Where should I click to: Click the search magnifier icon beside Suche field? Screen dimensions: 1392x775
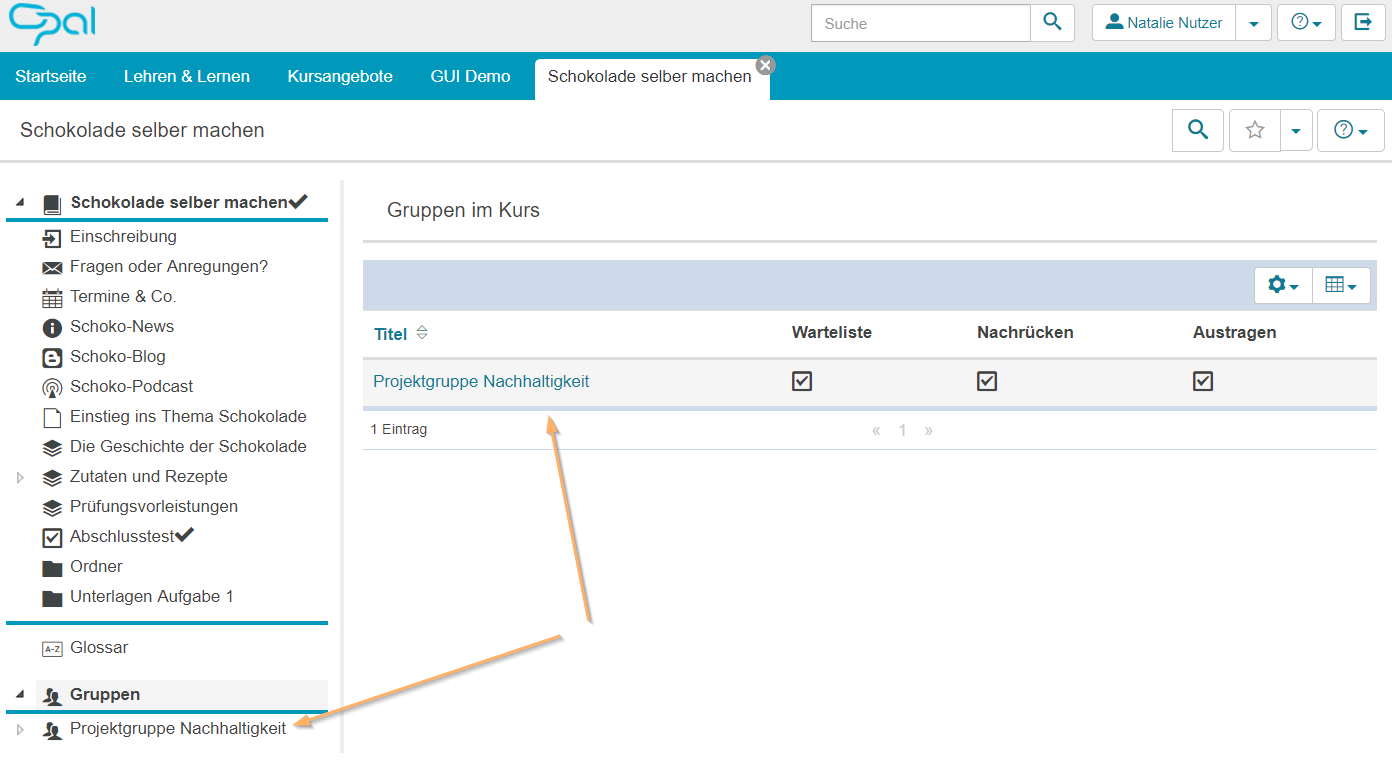click(x=1052, y=22)
